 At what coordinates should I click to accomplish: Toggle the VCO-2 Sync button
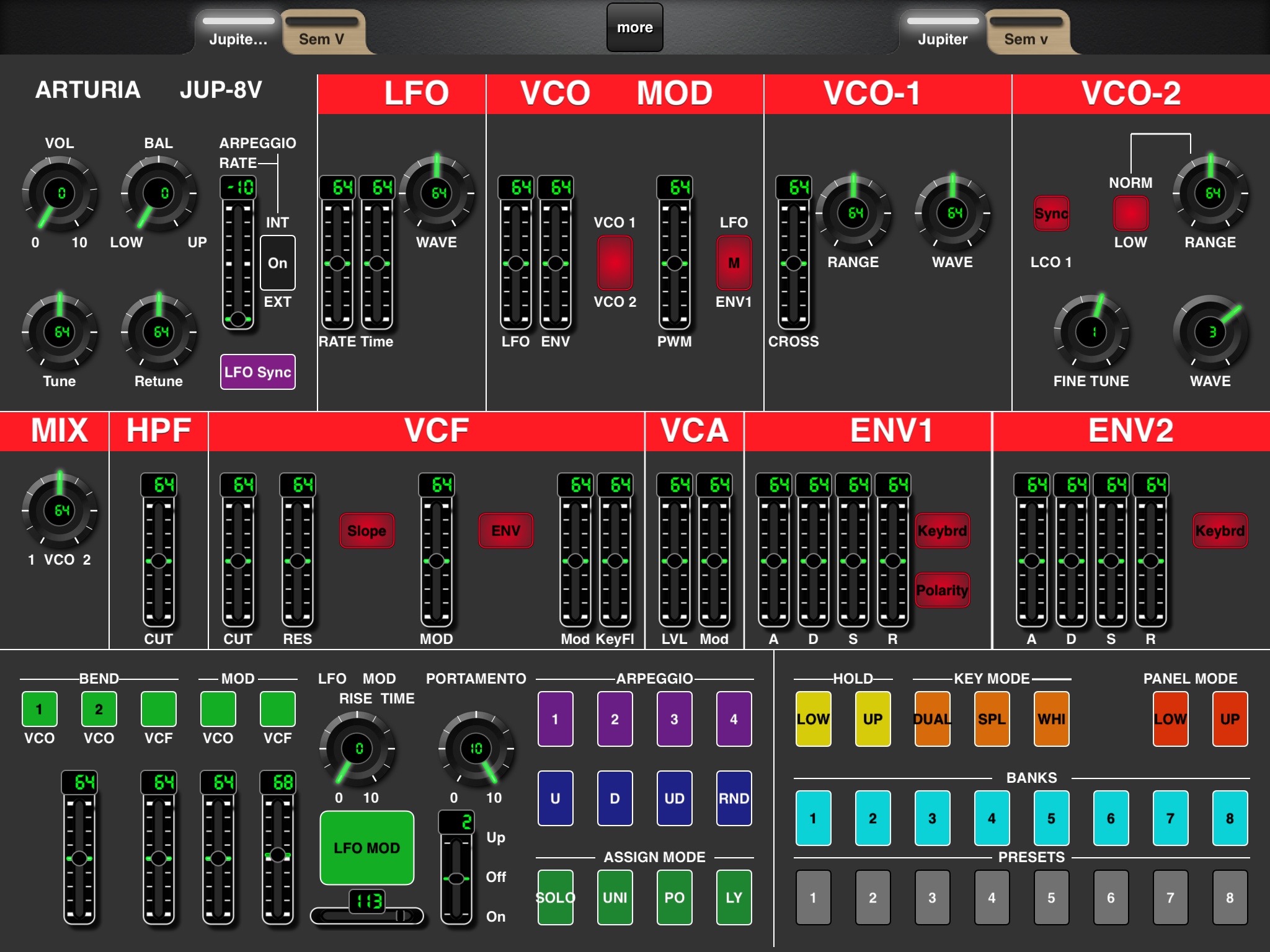point(1051,213)
